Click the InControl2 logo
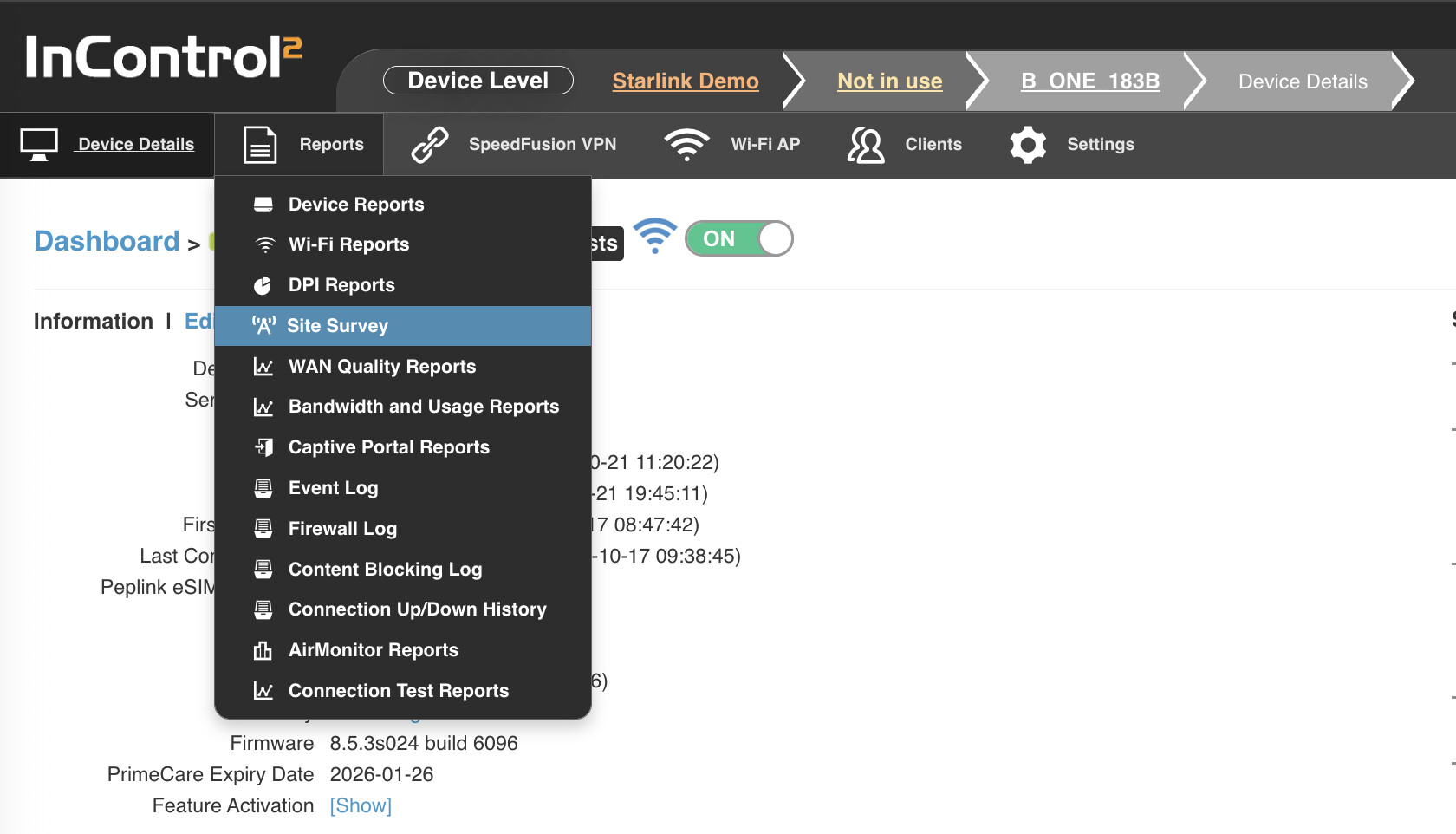 [x=164, y=57]
